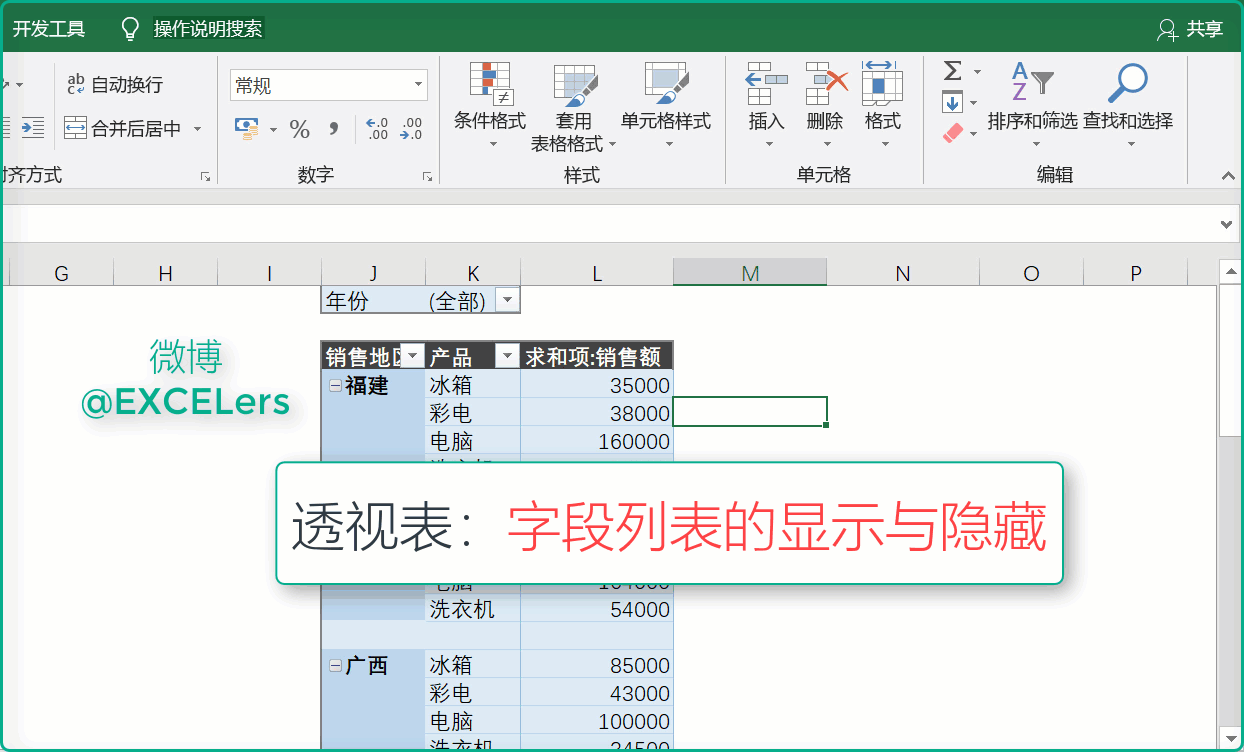Open the 开发工具 ribbon tab
The image size is (1244, 752).
pyautogui.click(x=49, y=29)
